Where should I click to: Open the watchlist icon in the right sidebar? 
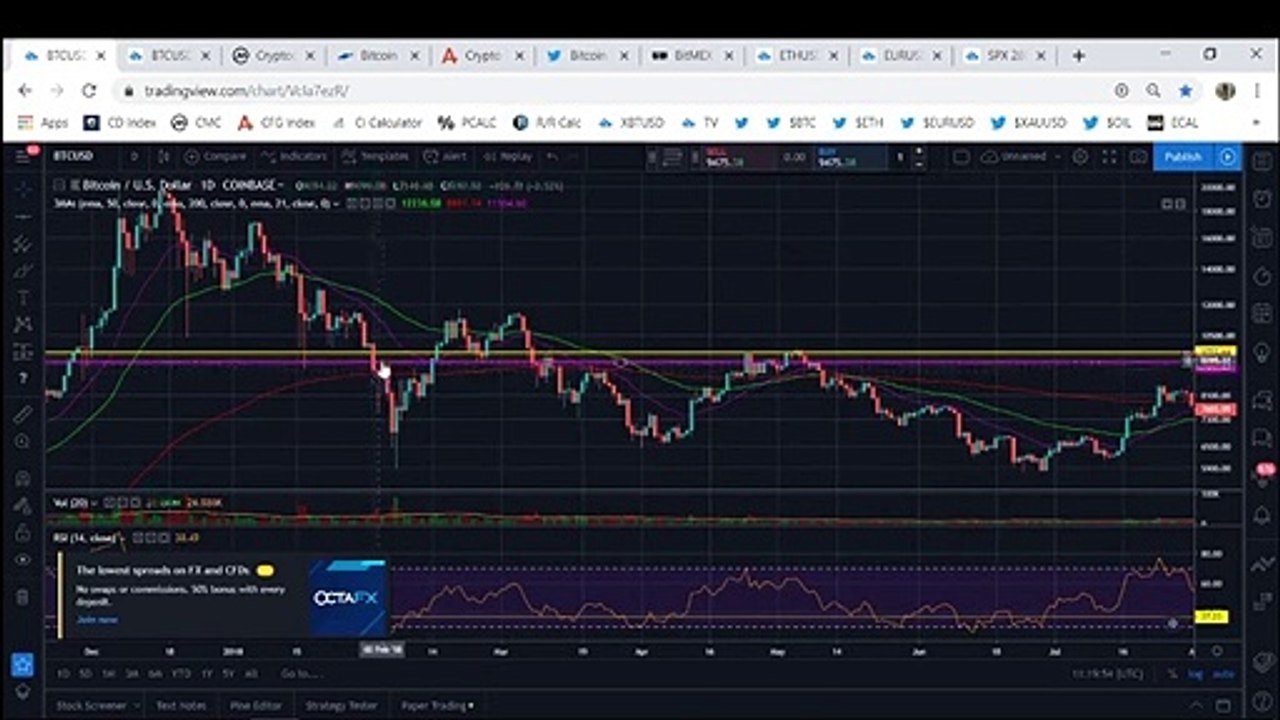pos(1263,160)
